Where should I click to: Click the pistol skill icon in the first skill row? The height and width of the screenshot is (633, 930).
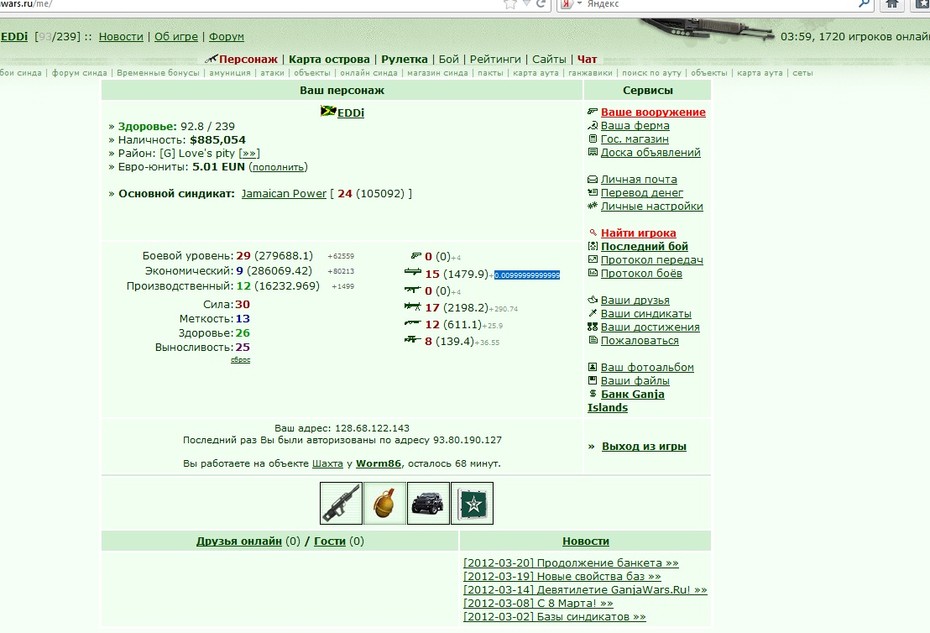[416, 256]
